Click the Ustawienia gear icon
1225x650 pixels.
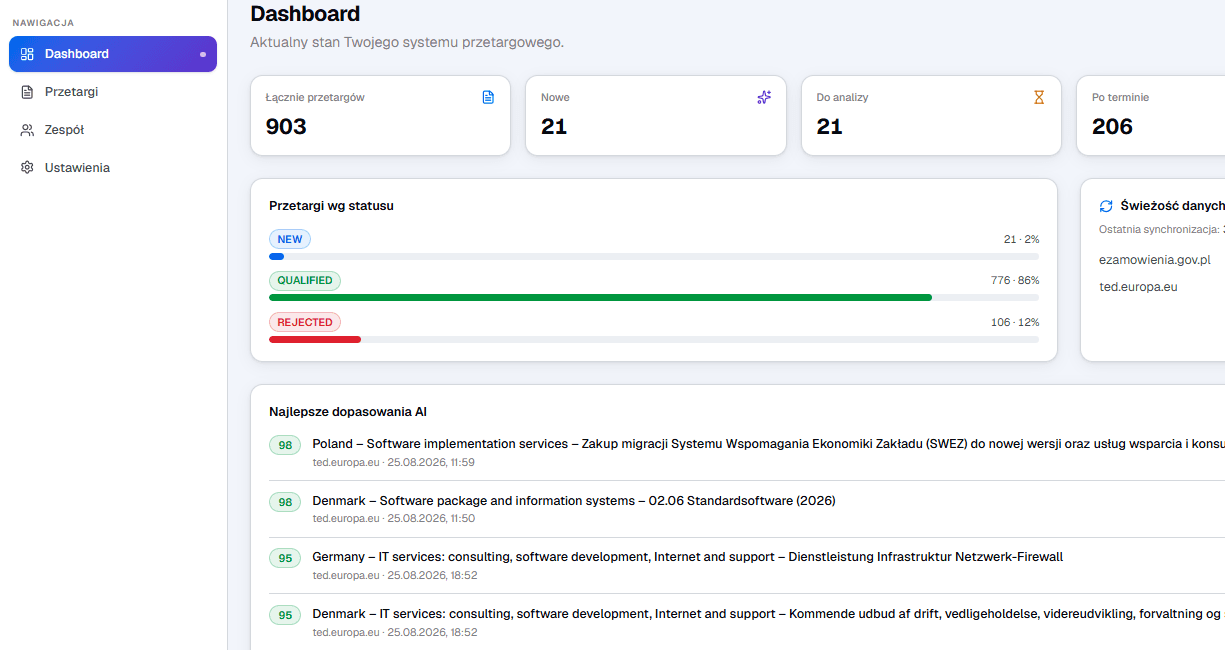tap(27, 168)
